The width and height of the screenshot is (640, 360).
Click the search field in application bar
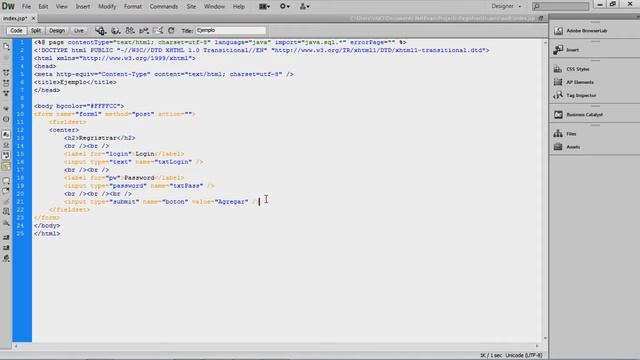pyautogui.click(x=560, y=6)
